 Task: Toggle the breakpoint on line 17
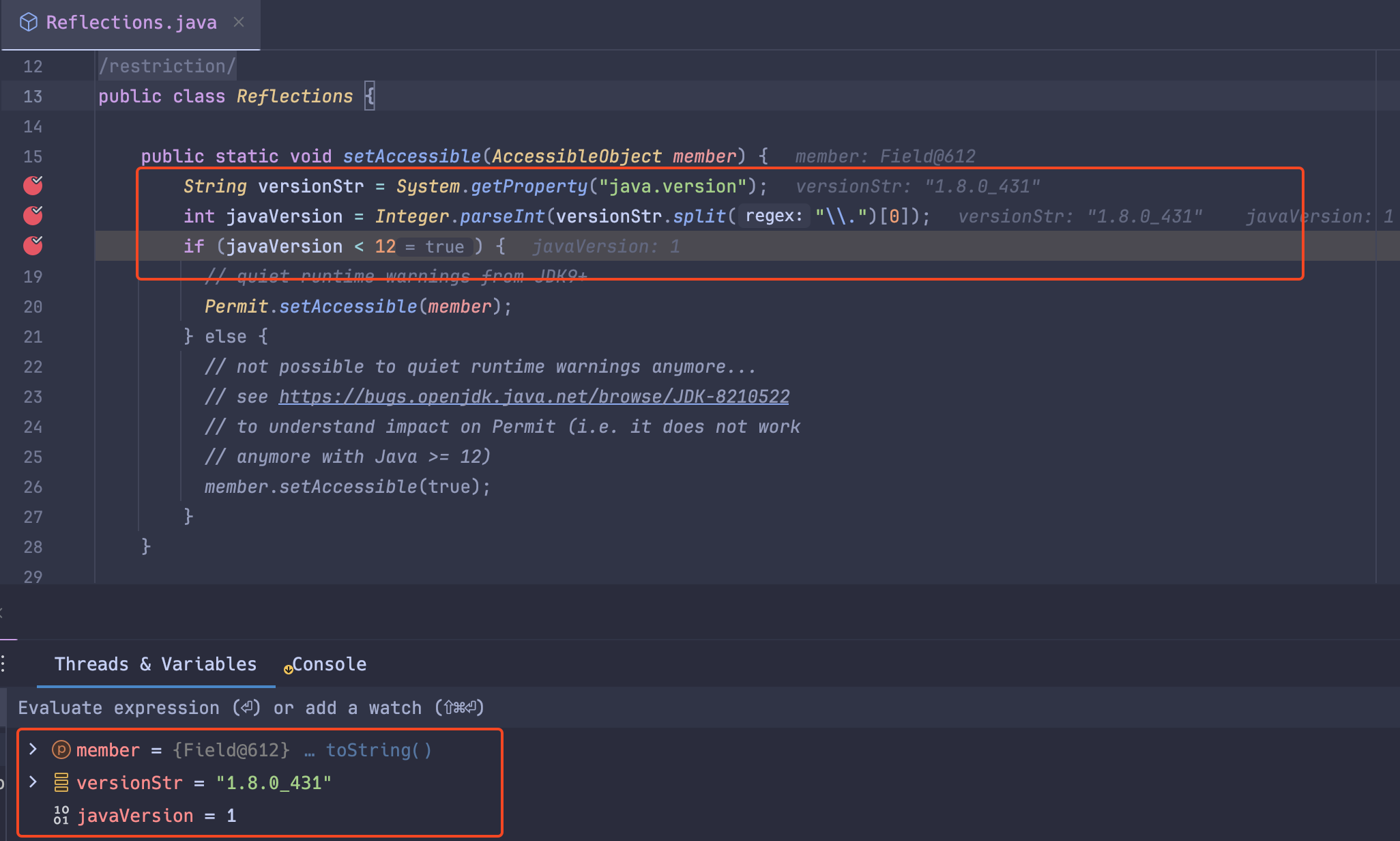(x=32, y=216)
